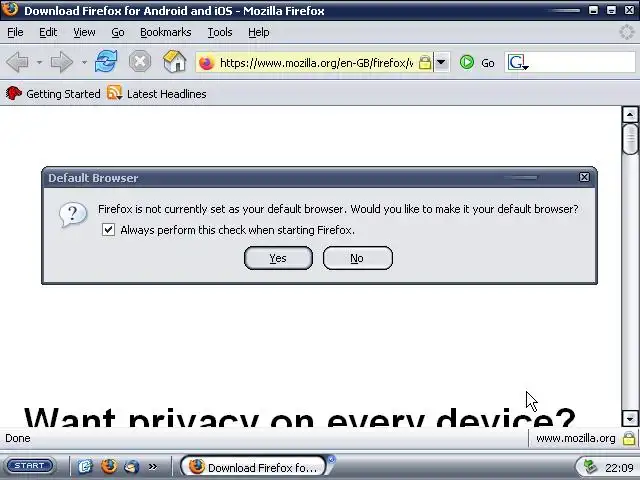This screenshot has width=640, height=480.
Task: Open the Help menu
Action: 259,32
